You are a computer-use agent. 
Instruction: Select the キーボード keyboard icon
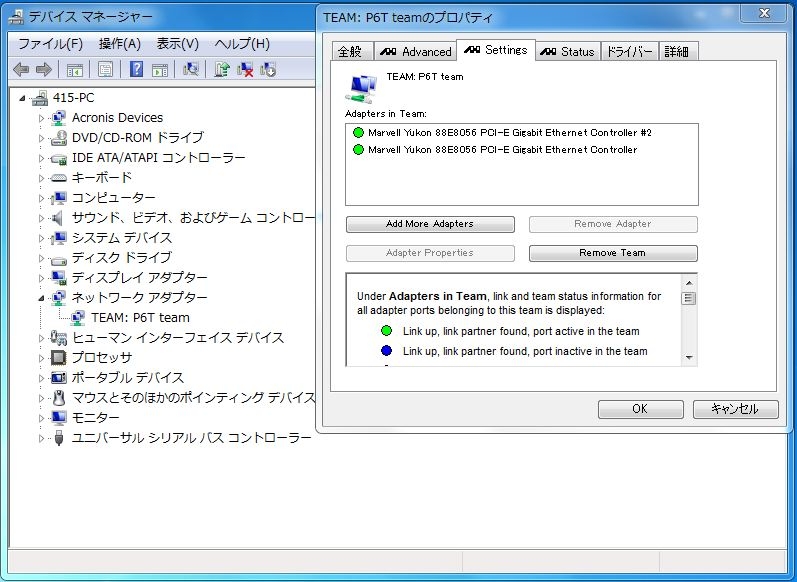point(59,178)
